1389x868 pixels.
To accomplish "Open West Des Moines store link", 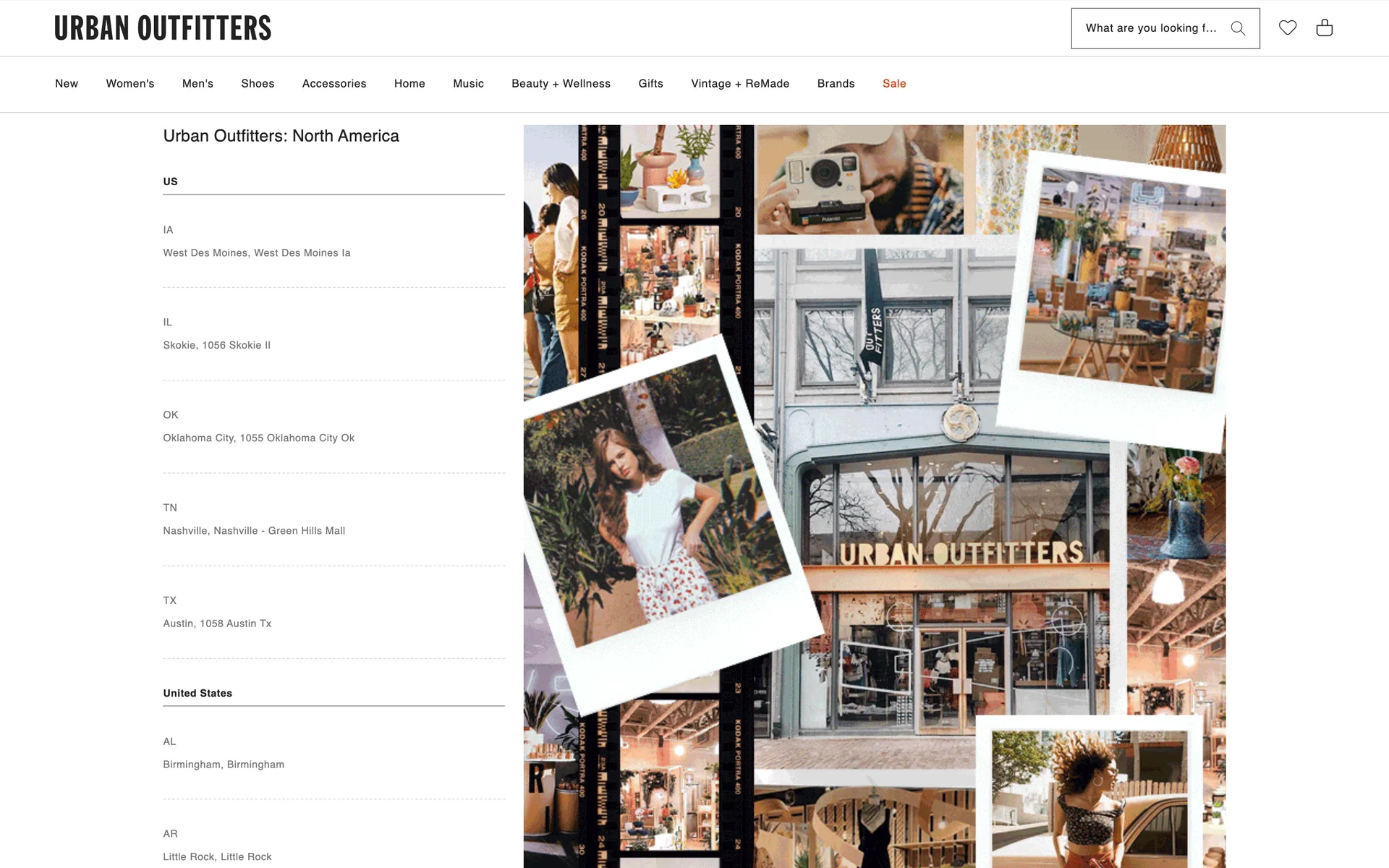I will pyautogui.click(x=257, y=253).
